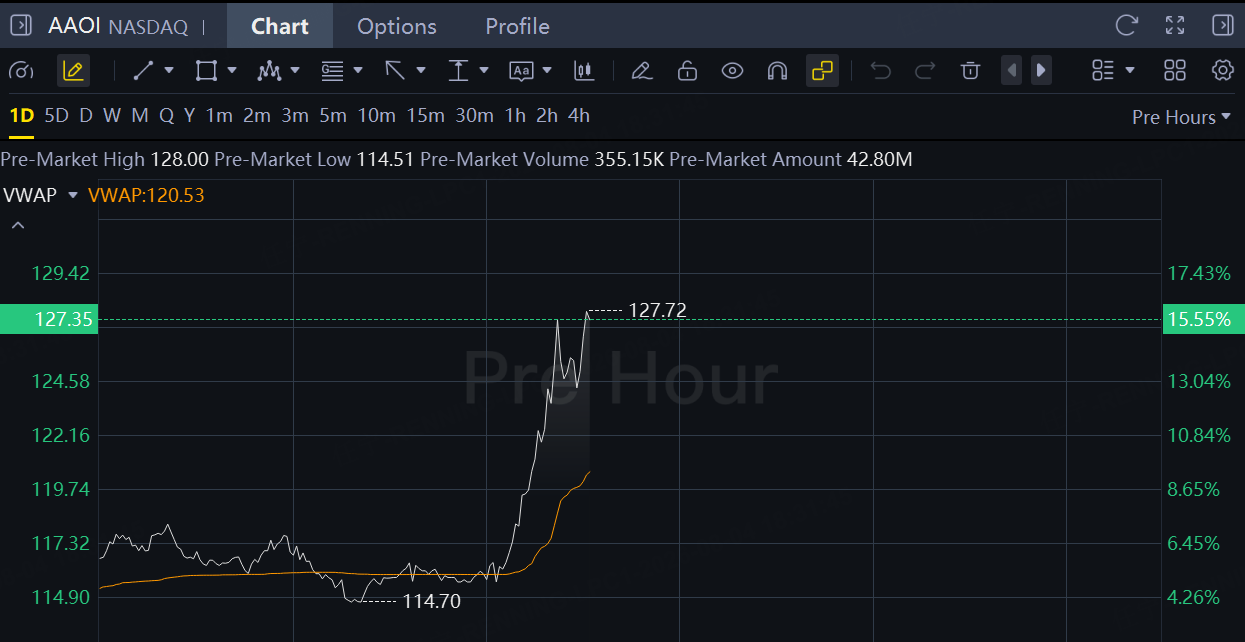Select the D daily timeframe
This screenshot has width=1245, height=642.
86,116
